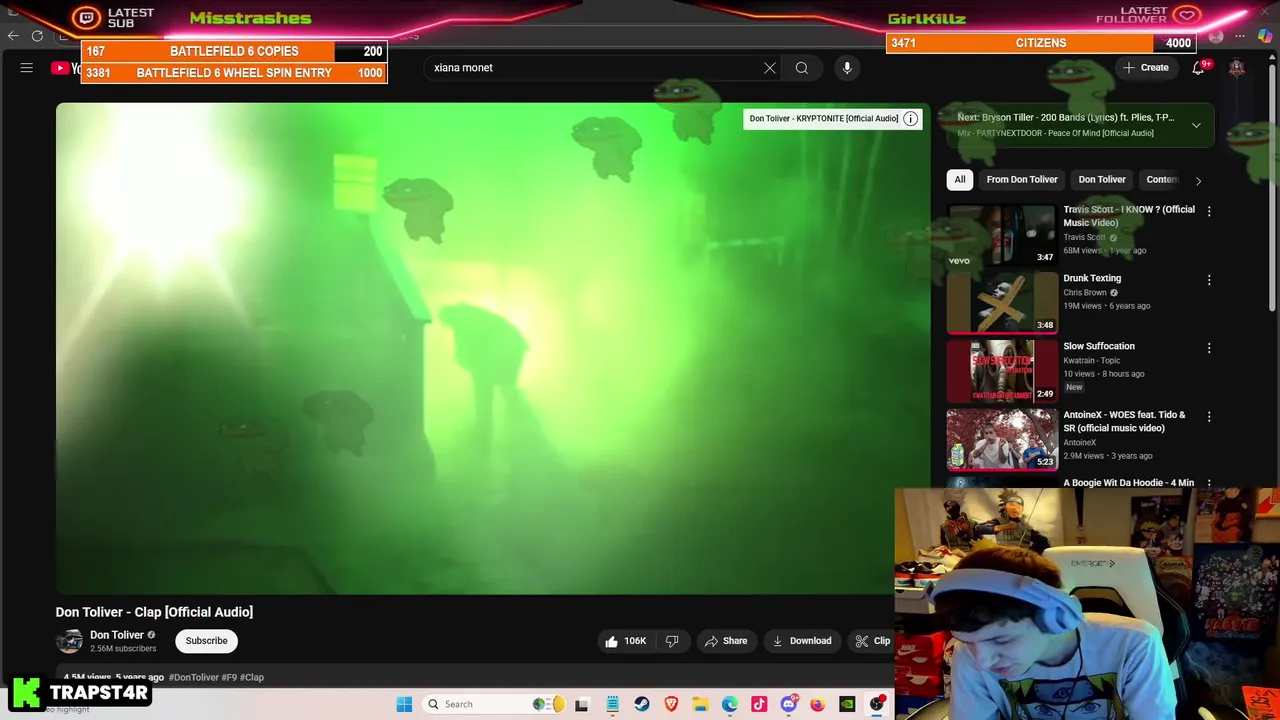The image size is (1280, 720).
Task: Subscribe to the Don Toliver channel
Action: [x=207, y=641]
